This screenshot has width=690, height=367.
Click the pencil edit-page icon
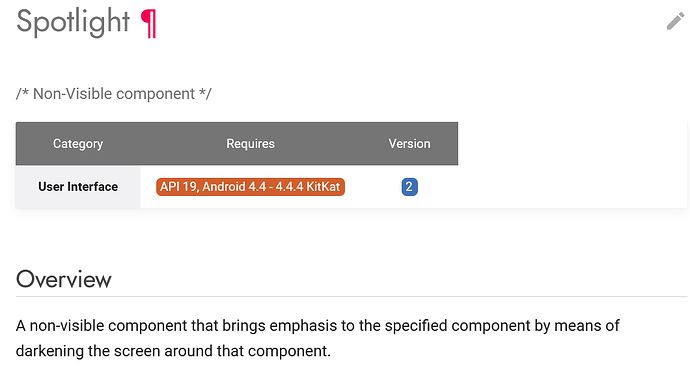click(x=675, y=22)
